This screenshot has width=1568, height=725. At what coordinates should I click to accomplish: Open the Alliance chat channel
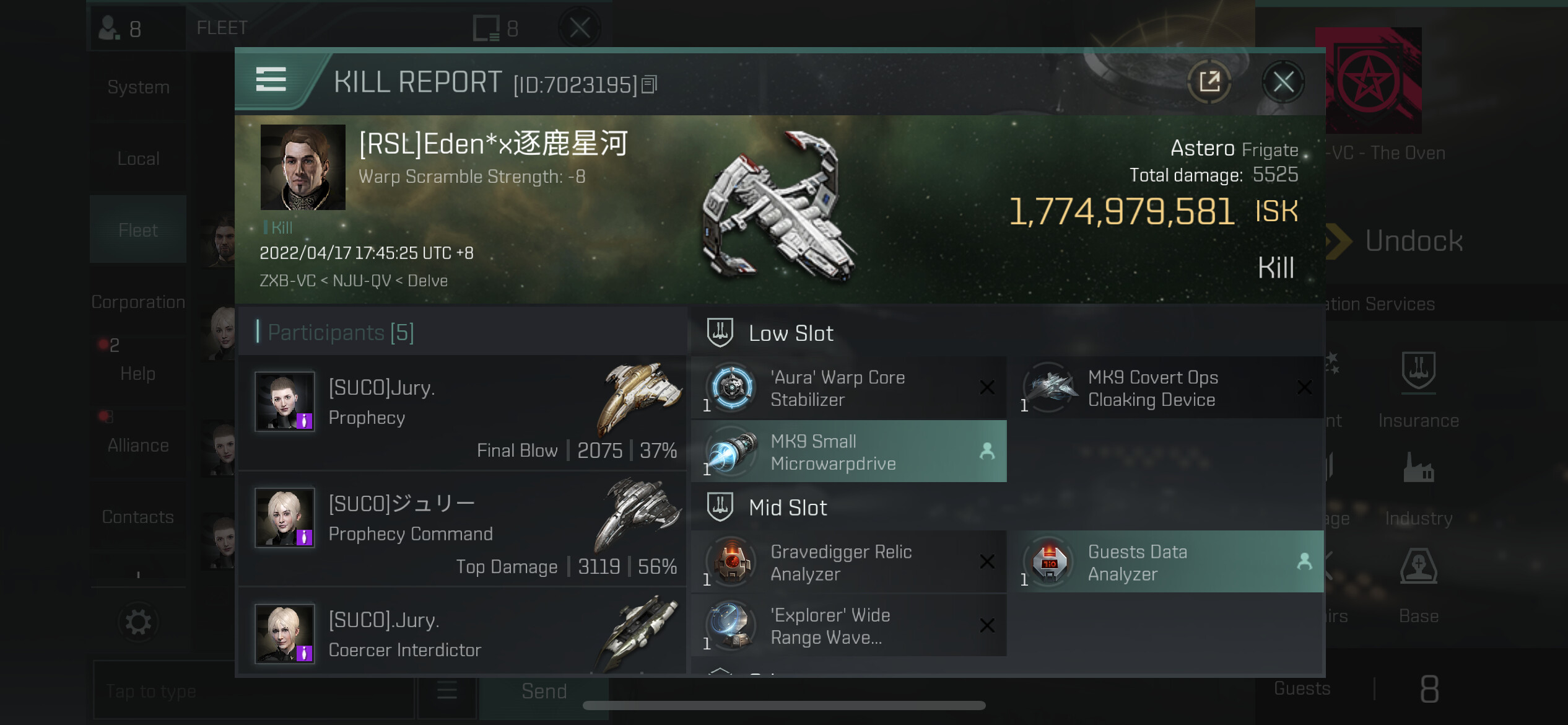tap(138, 445)
